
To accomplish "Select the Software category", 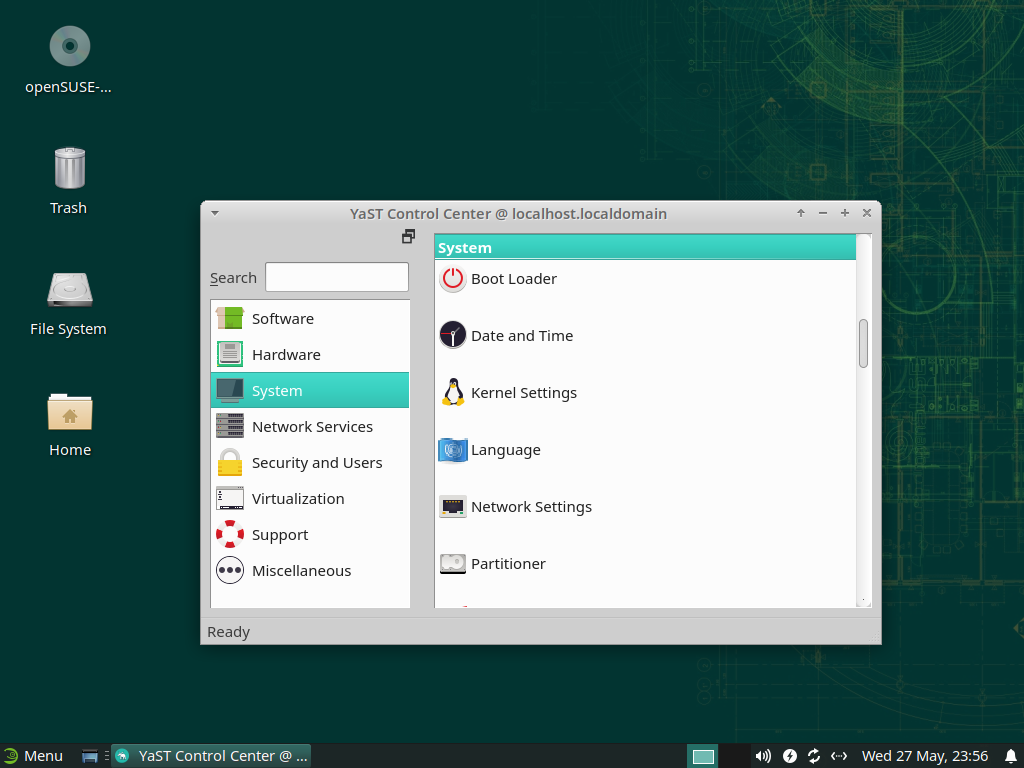I will (x=282, y=319).
